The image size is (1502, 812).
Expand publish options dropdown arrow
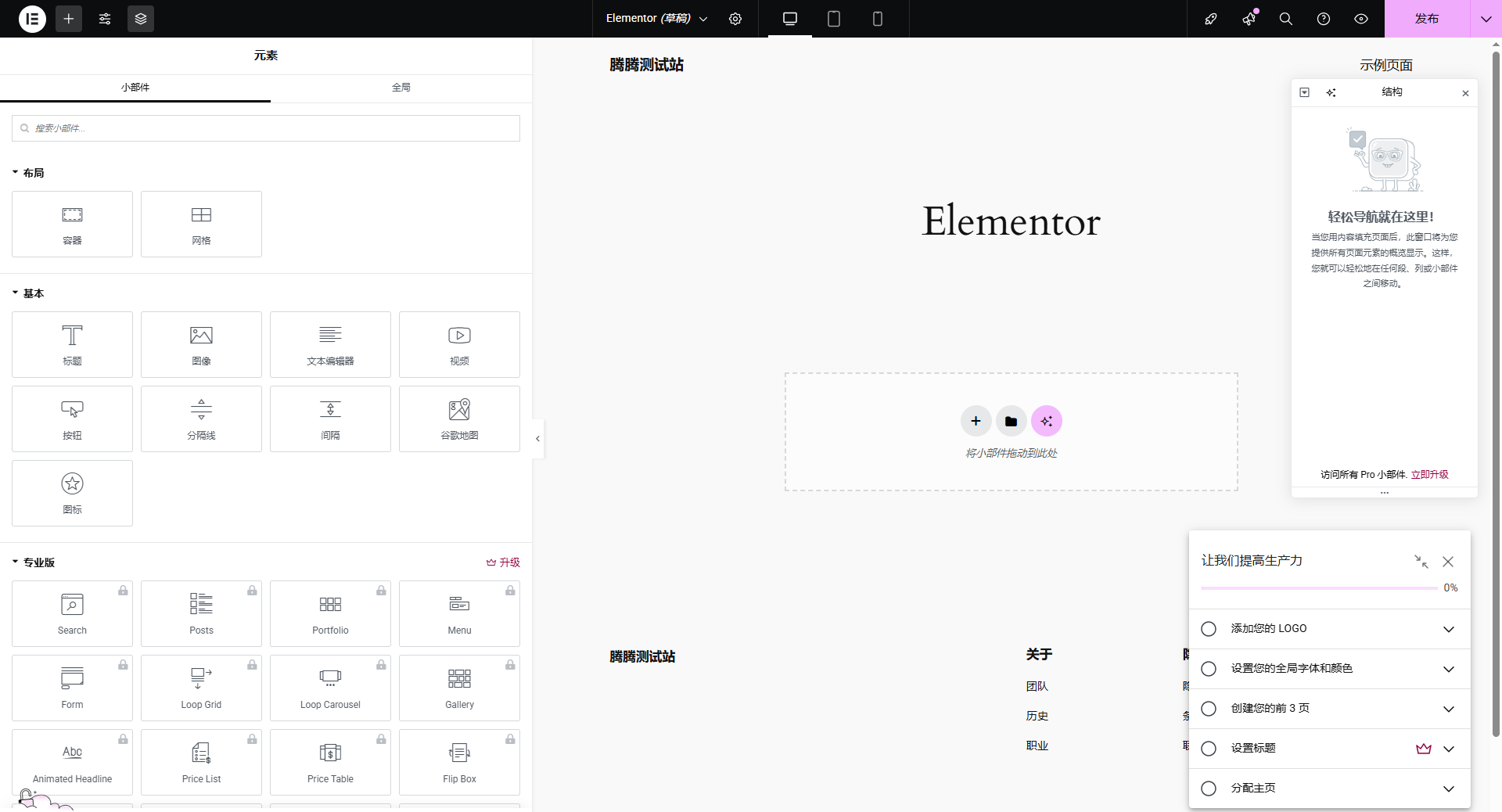pyautogui.click(x=1486, y=19)
